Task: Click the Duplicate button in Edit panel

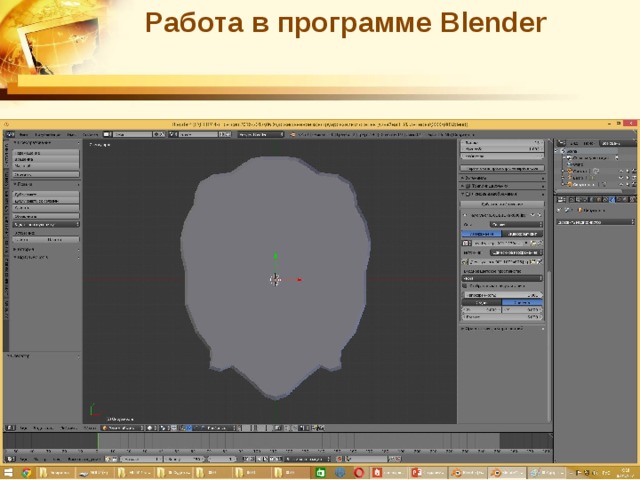Action: pos(46,194)
